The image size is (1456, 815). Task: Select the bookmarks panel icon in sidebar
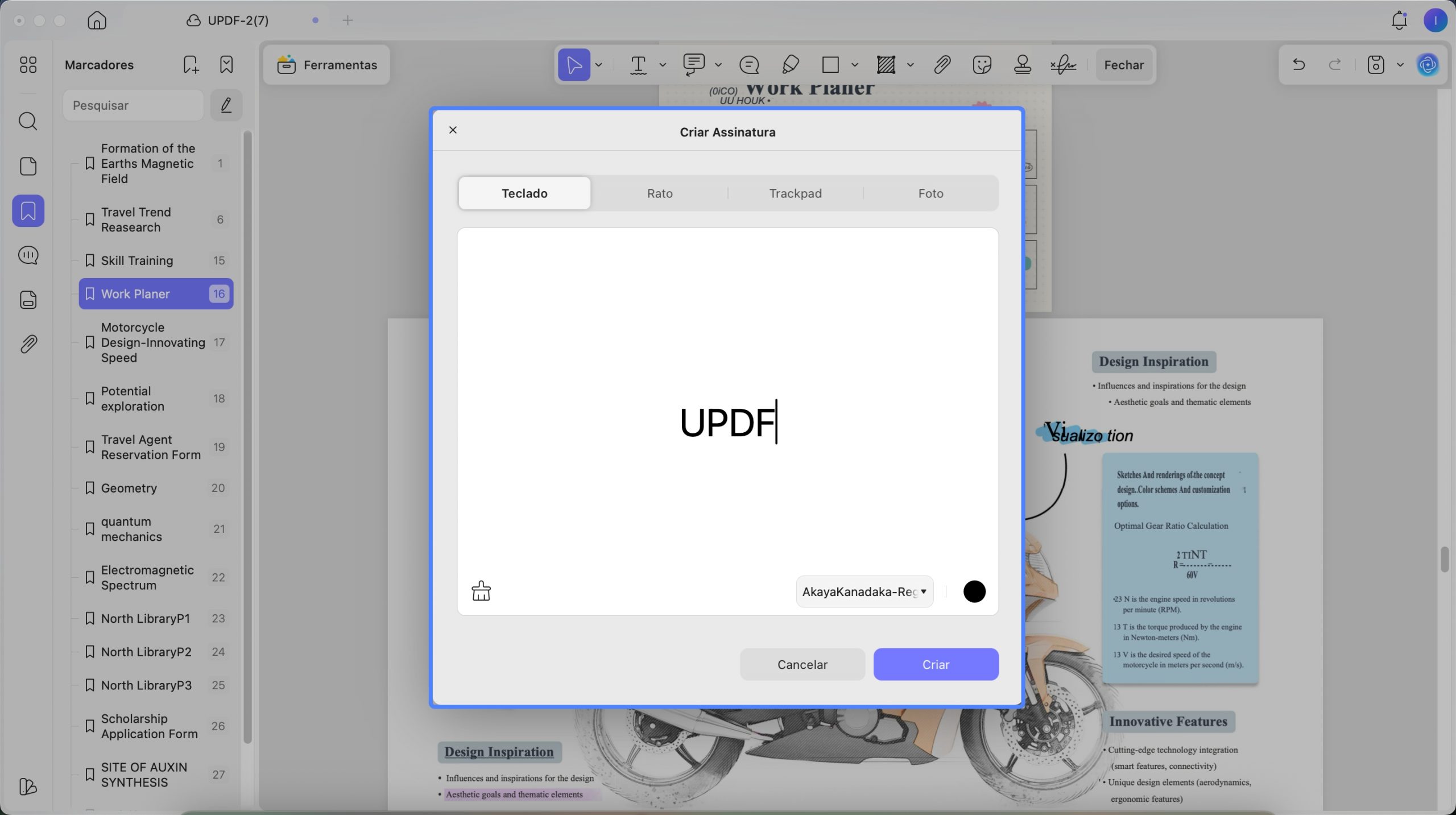[x=28, y=211]
